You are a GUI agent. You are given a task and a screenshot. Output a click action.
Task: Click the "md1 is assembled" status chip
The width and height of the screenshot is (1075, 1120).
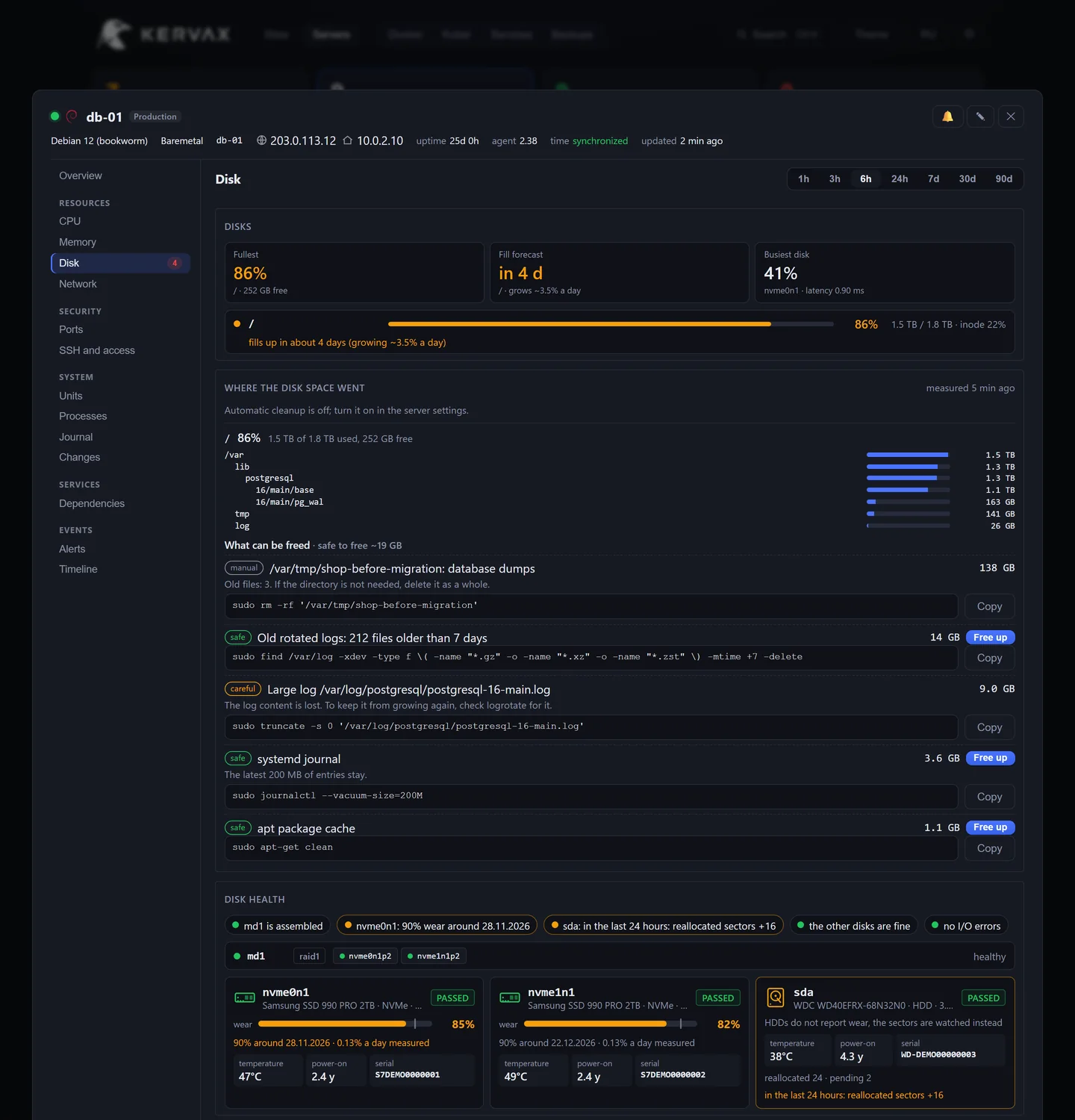tap(278, 926)
